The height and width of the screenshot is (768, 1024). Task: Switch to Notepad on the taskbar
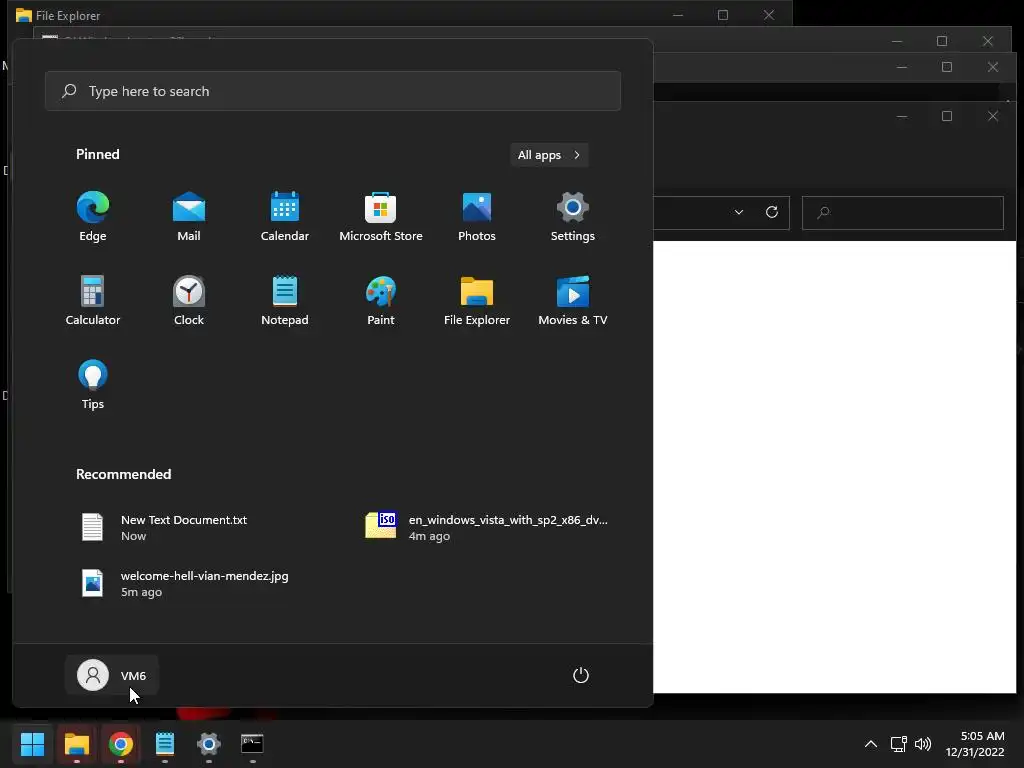(x=165, y=744)
